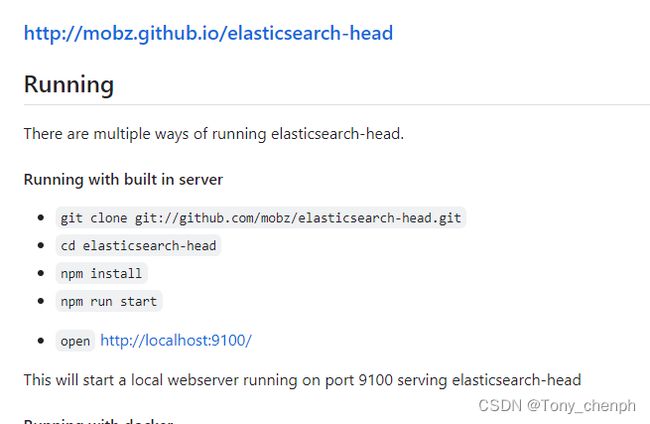
Task: Click the partially visible Running with docker heading
Action: (x=98, y=421)
